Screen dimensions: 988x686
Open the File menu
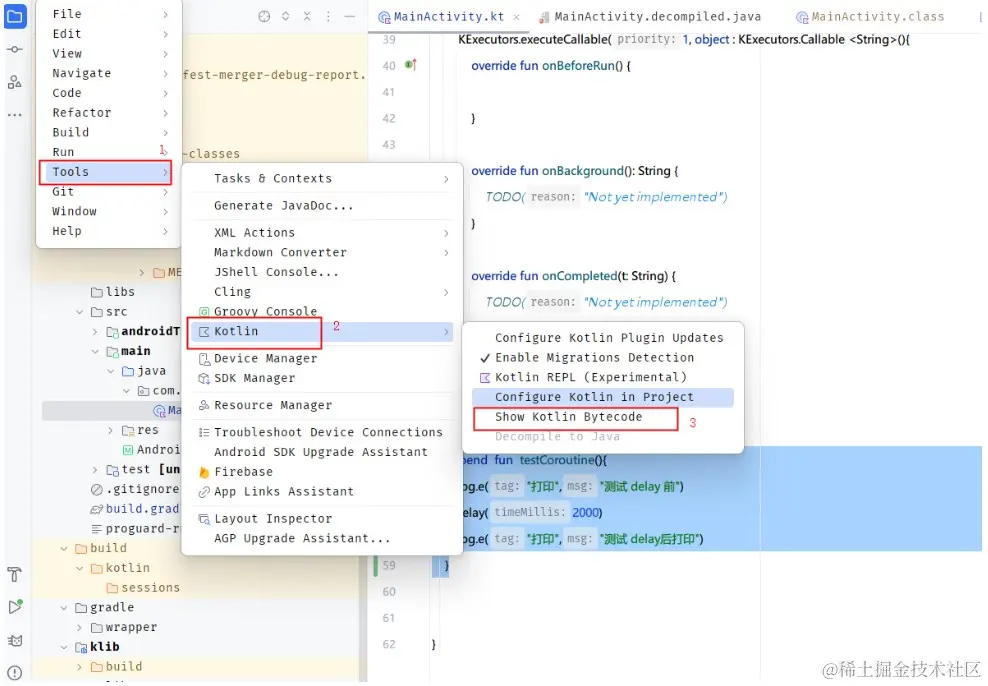pos(110,14)
